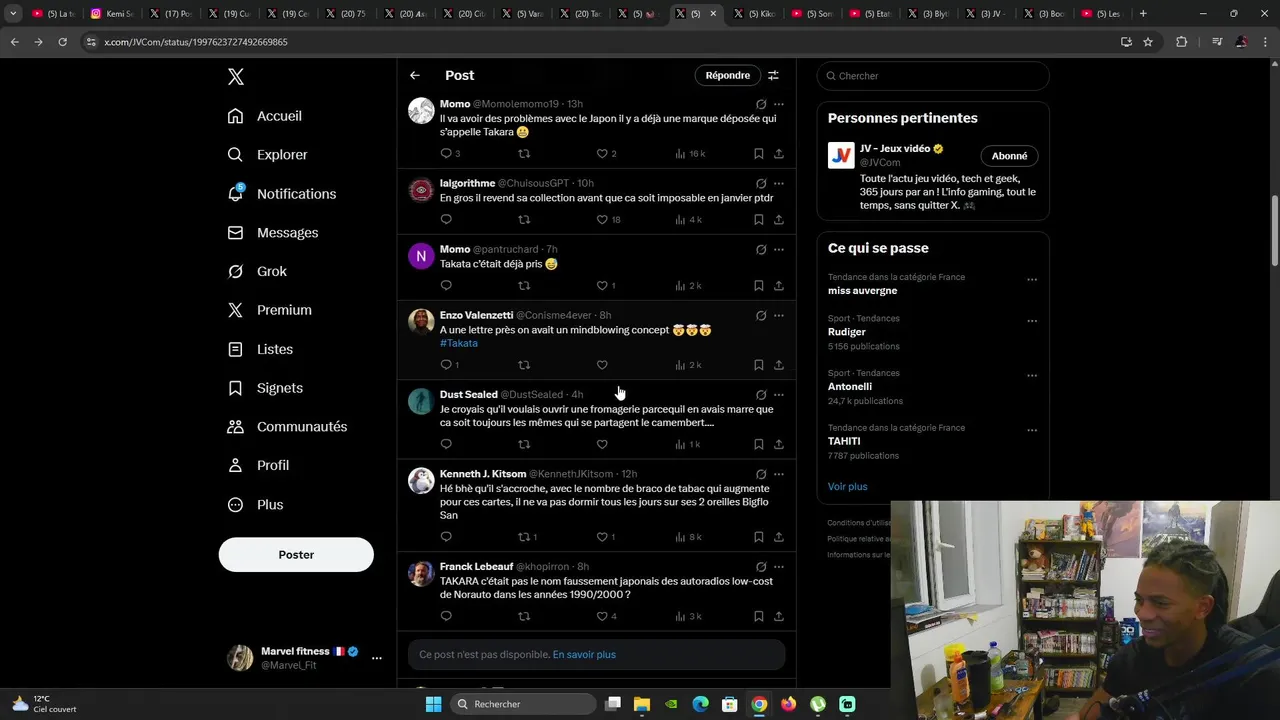This screenshot has height=720, width=1280.
Task: Open Profil in sidebar
Action: tap(258, 465)
